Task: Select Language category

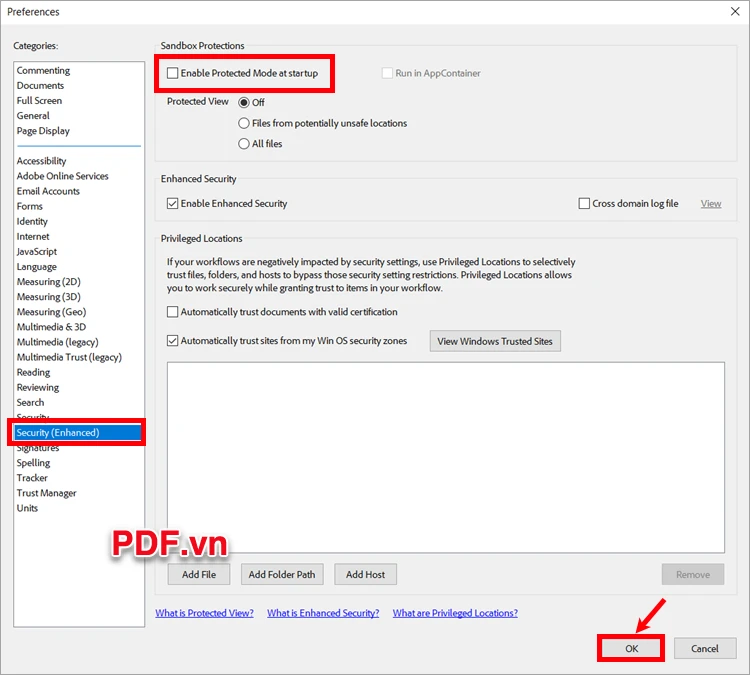Action: 36,267
